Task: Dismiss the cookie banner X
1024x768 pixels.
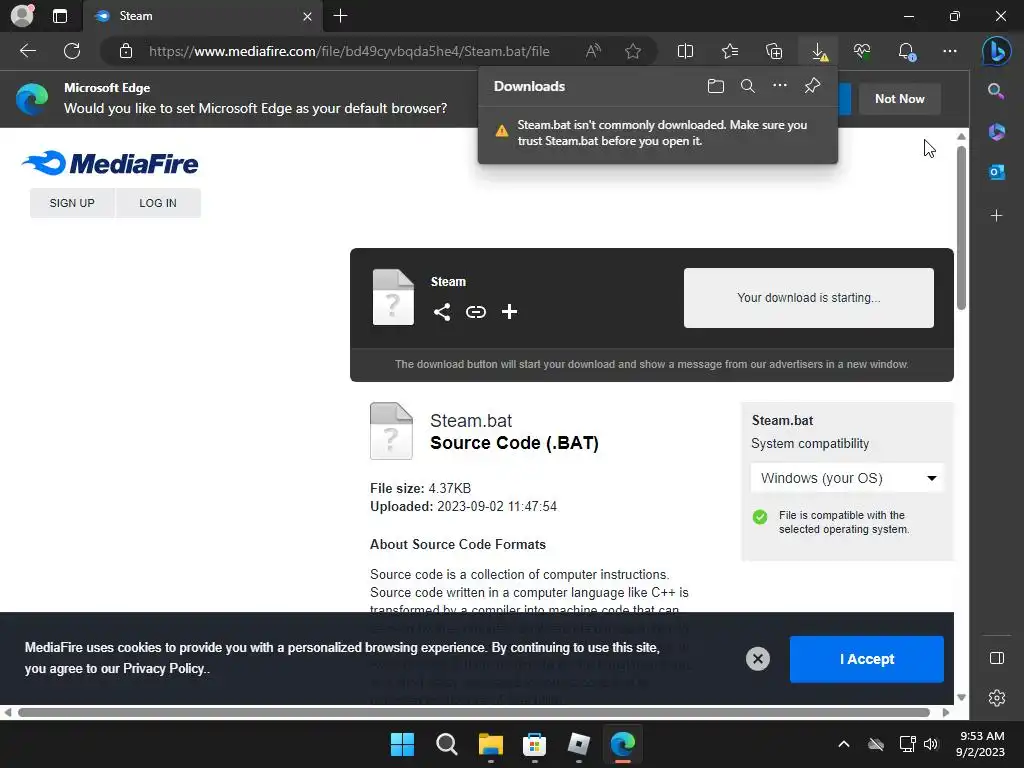Action: pyautogui.click(x=758, y=658)
